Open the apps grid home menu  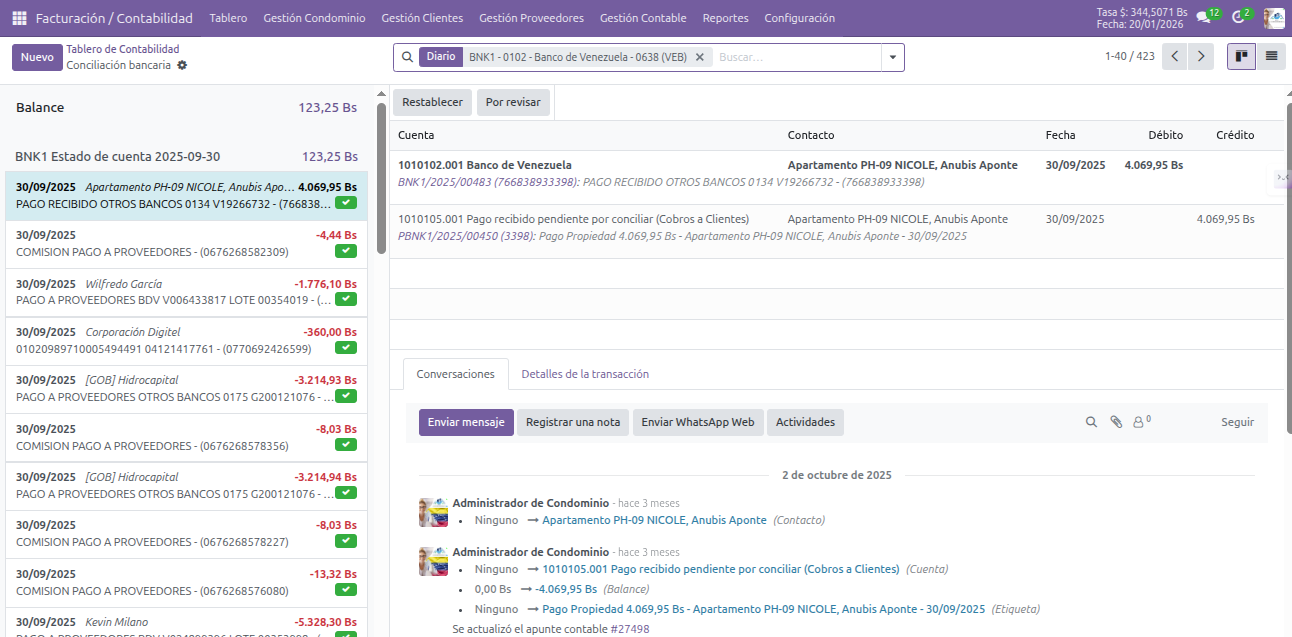pyautogui.click(x=19, y=18)
